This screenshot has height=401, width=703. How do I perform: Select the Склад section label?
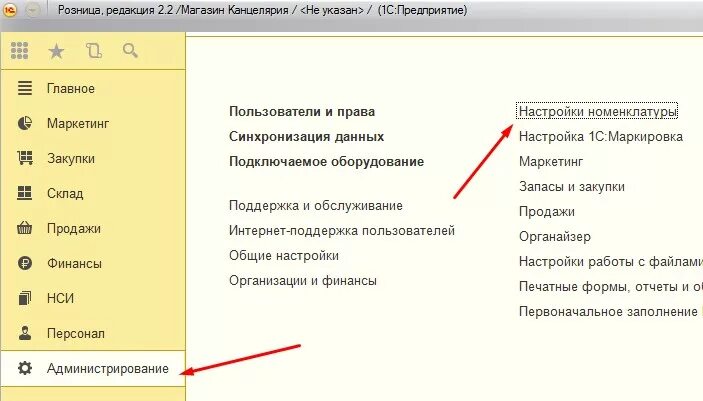65,193
